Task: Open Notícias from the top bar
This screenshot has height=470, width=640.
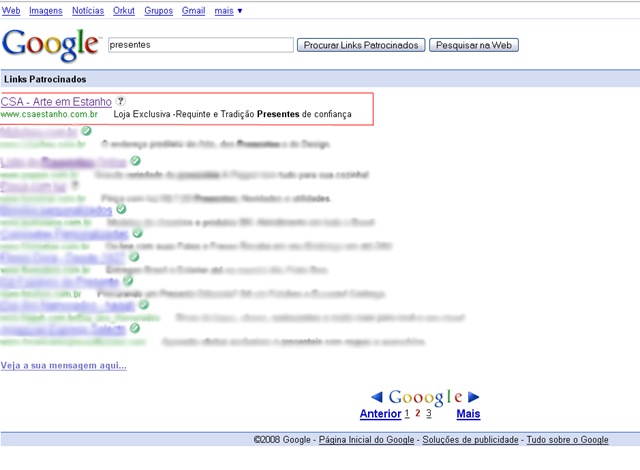Action: pyautogui.click(x=88, y=11)
